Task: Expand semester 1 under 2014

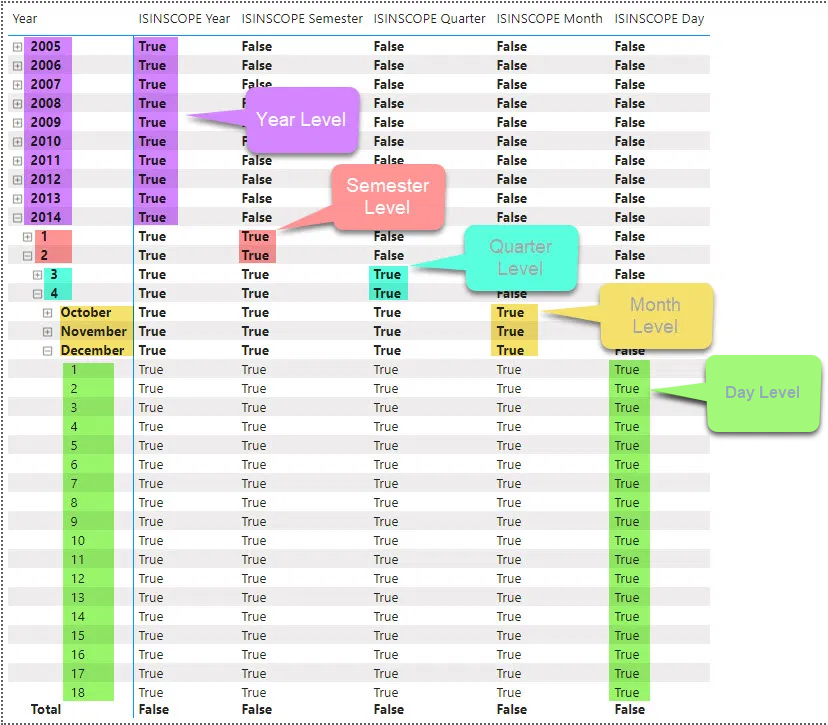Action: point(27,237)
